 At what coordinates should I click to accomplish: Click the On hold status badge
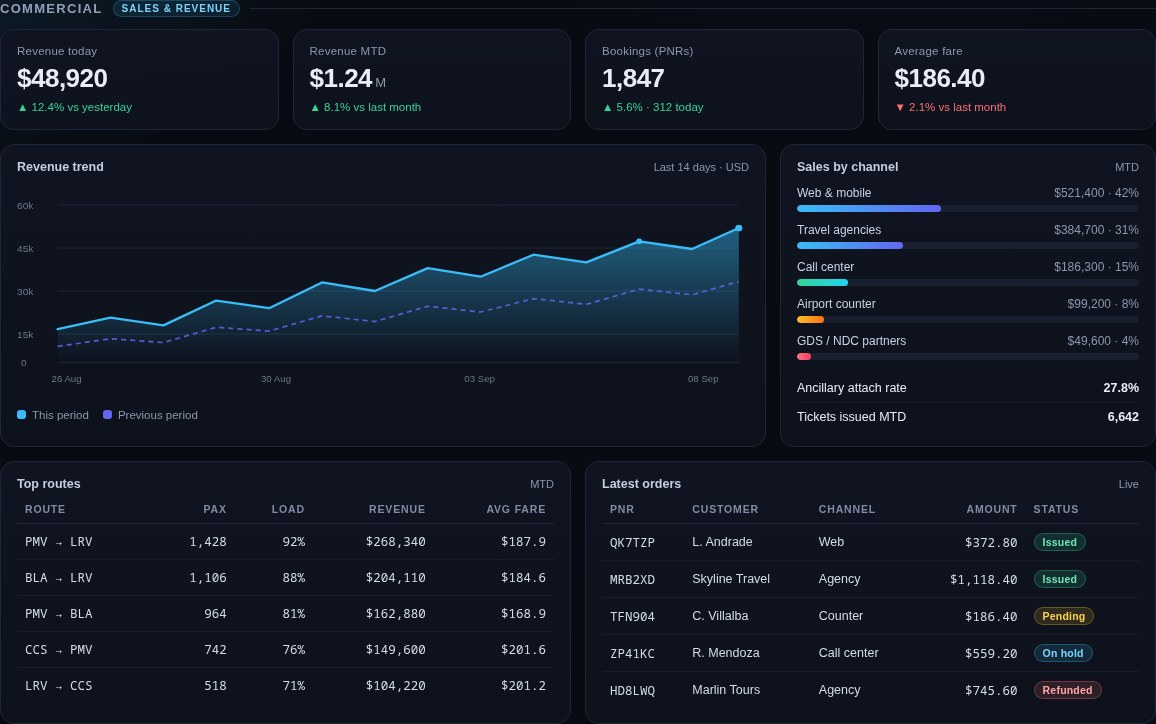1062,653
